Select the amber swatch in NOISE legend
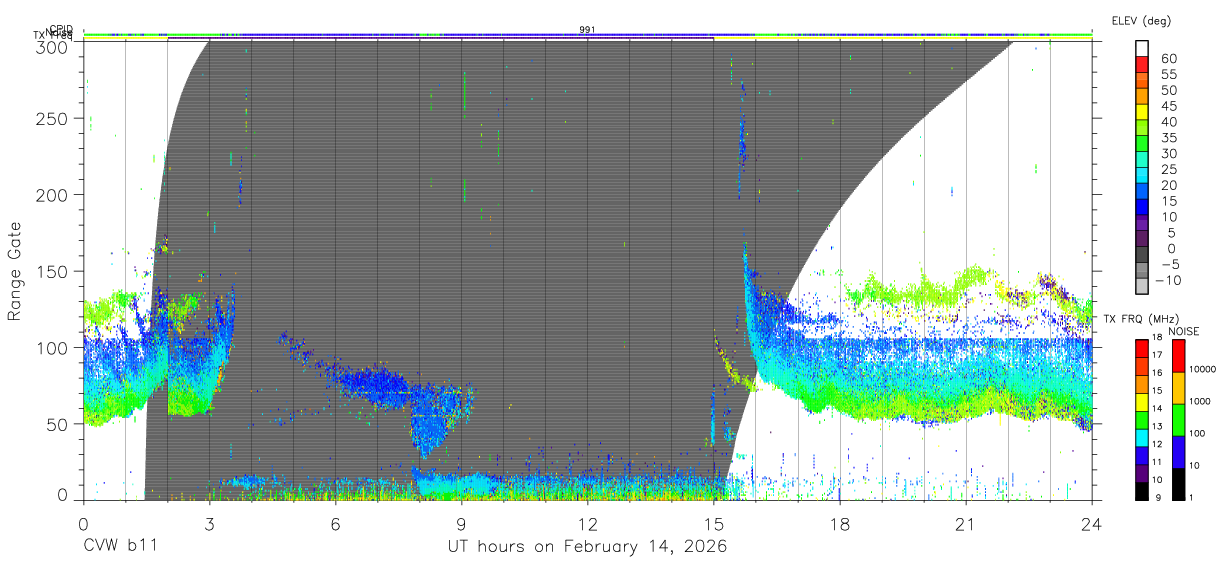 pyautogui.click(x=1178, y=387)
